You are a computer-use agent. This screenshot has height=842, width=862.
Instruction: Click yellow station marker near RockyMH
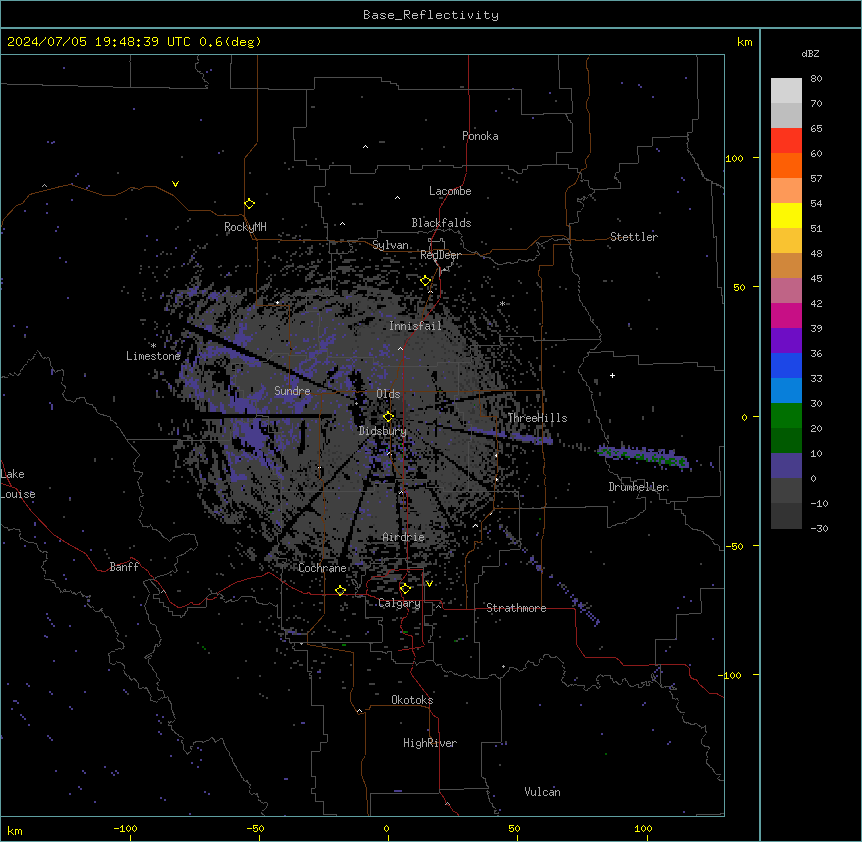250,204
